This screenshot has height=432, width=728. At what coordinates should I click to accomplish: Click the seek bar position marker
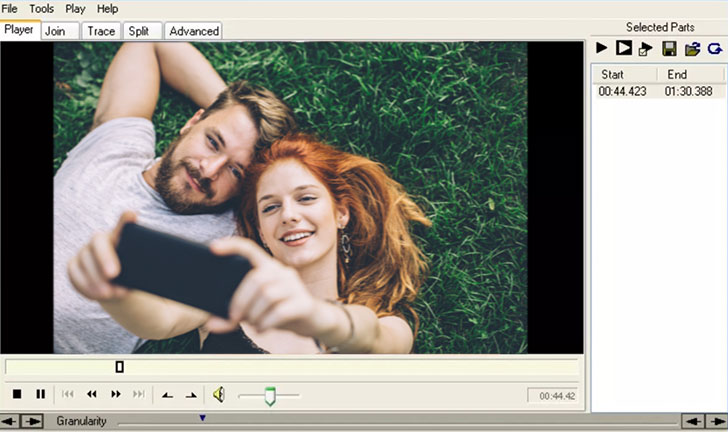(120, 367)
